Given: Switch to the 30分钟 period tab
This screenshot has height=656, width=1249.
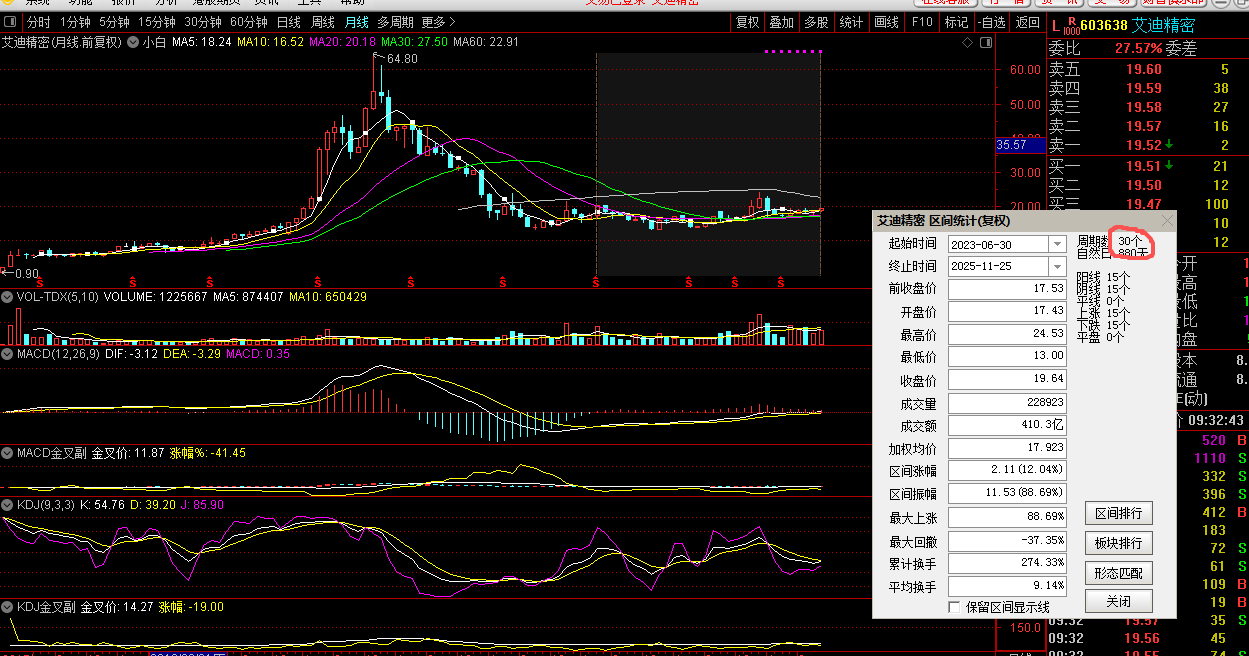Looking at the screenshot, I should click(203, 22).
